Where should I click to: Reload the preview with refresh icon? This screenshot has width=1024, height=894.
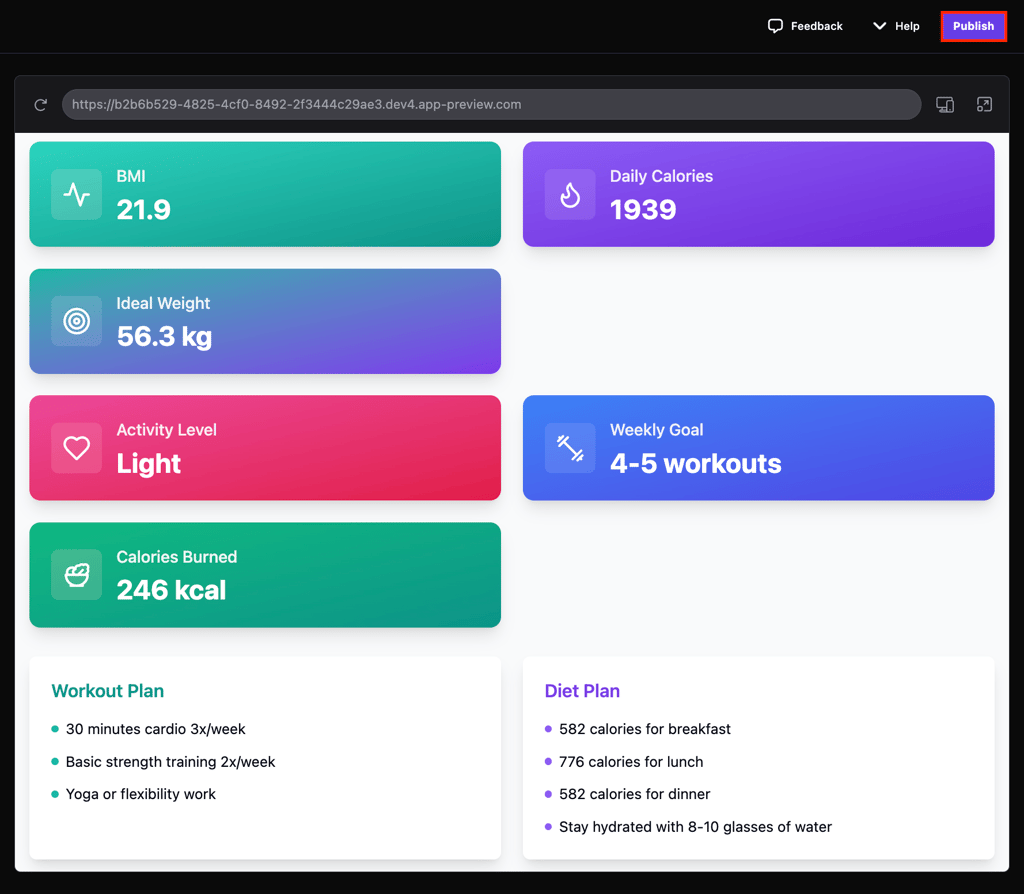coord(40,104)
